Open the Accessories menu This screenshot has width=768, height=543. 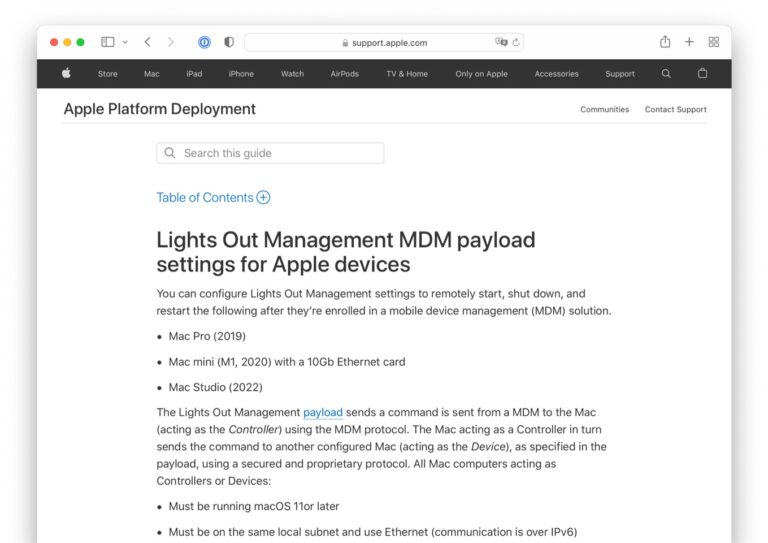tap(556, 74)
